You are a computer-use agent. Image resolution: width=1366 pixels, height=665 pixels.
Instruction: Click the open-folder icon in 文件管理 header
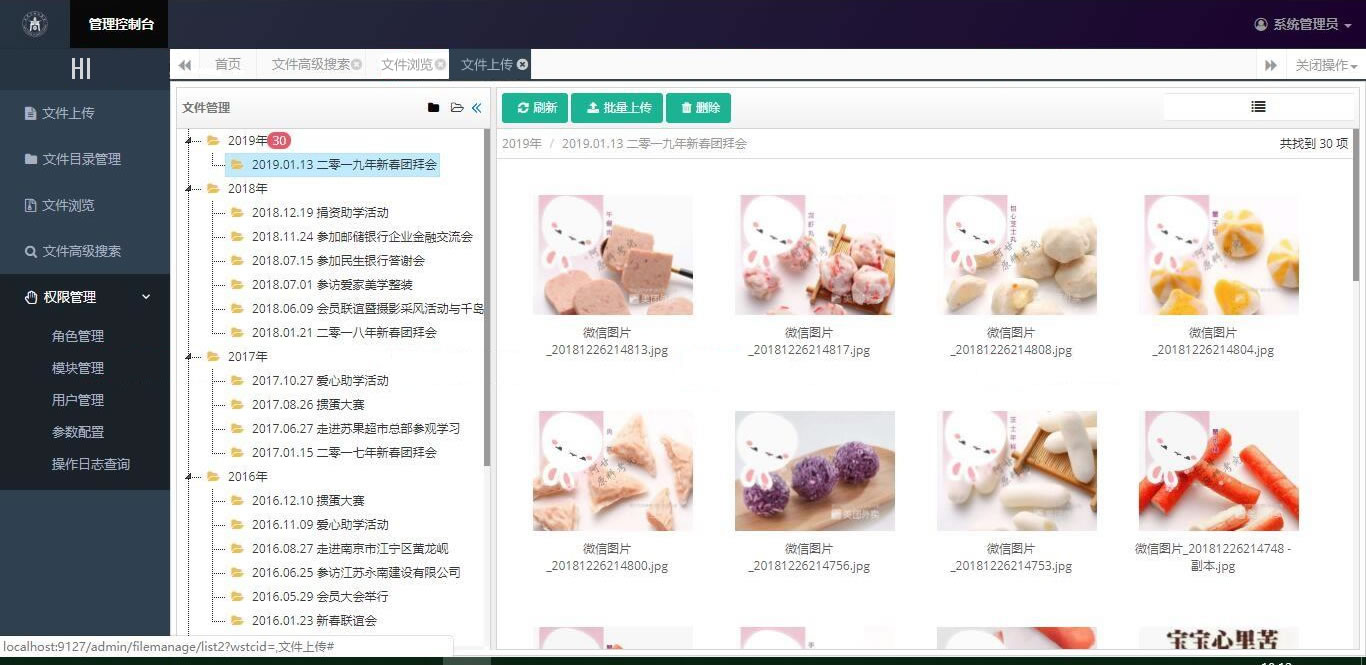[x=457, y=108]
